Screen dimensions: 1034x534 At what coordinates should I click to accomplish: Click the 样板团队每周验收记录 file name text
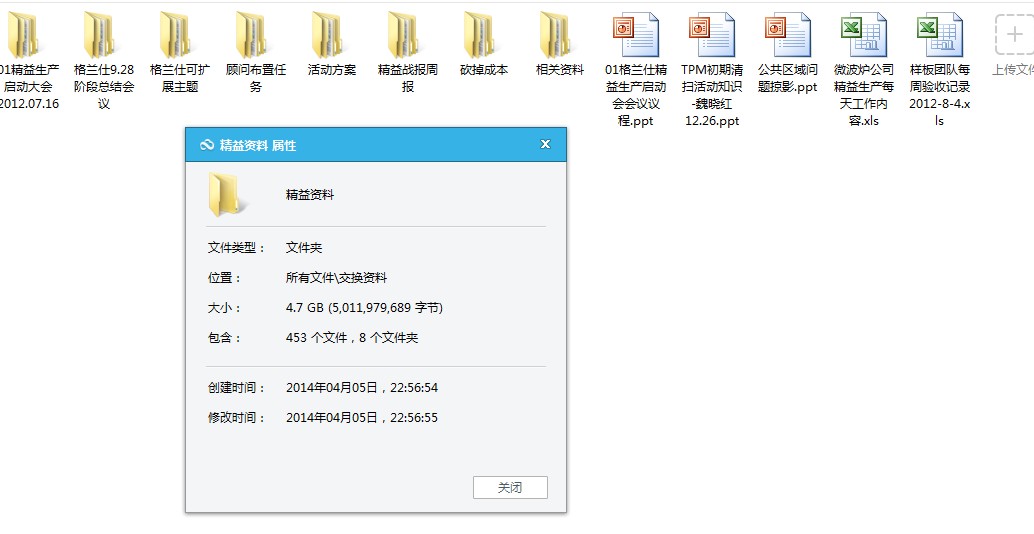click(x=940, y=78)
